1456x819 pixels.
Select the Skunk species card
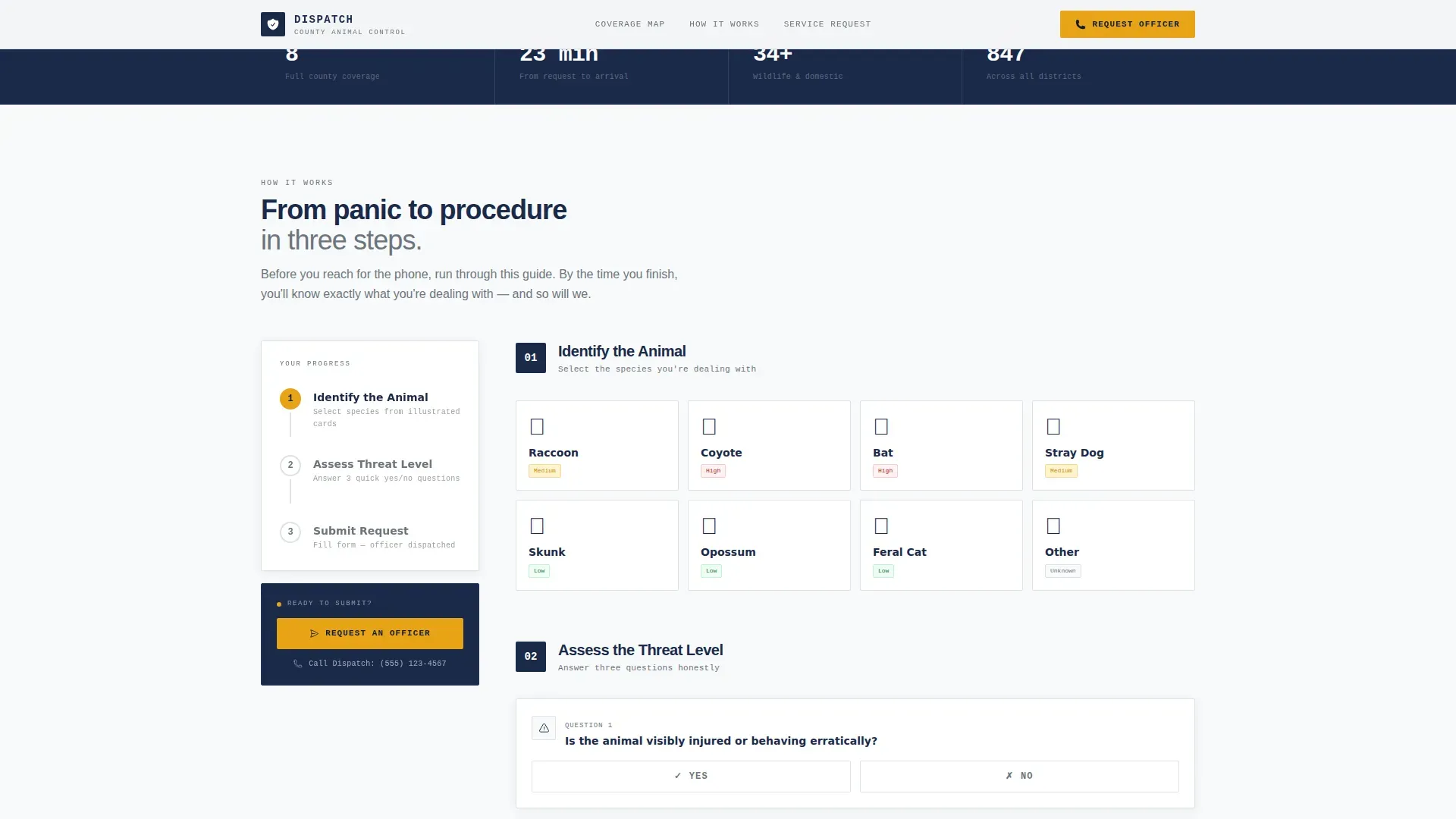(x=597, y=545)
